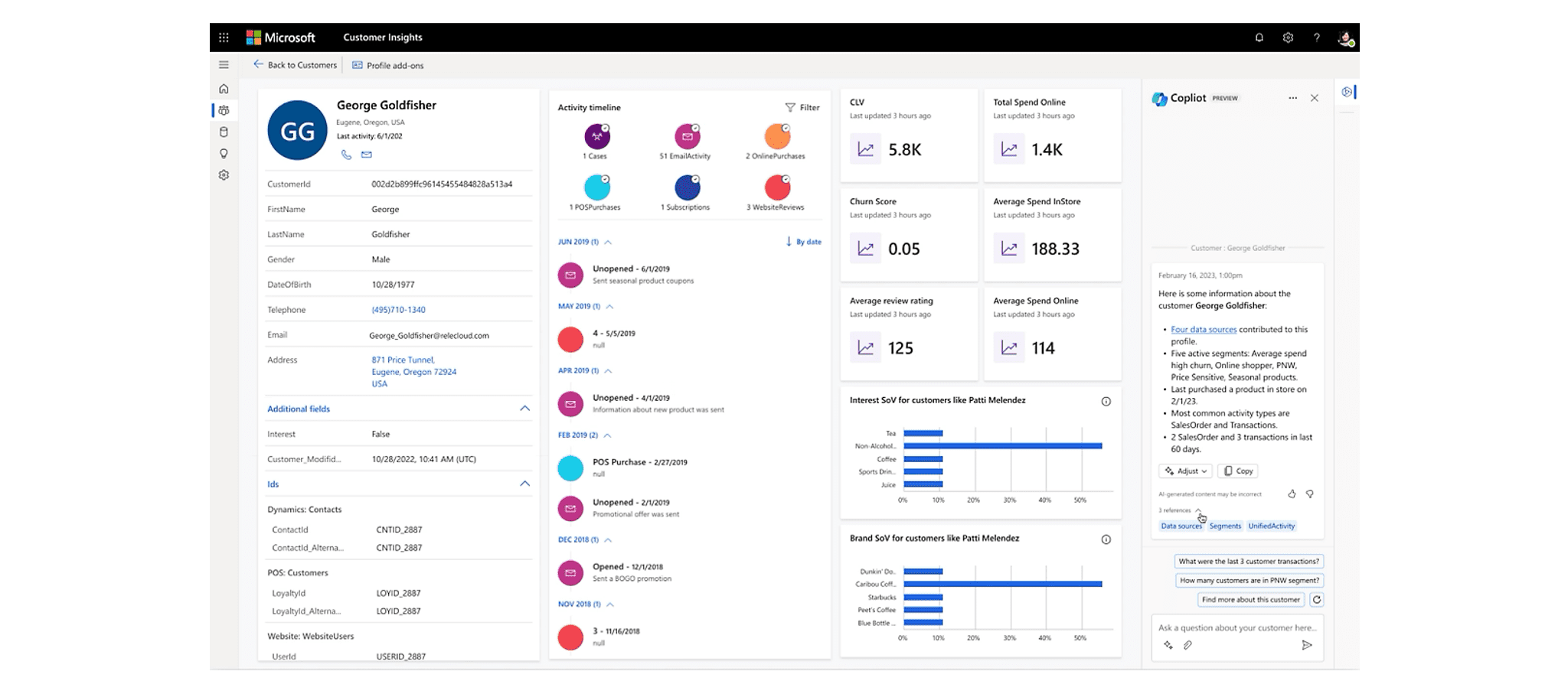
Task: Click the attachment paperclip in Copilot input
Action: 1187,645
